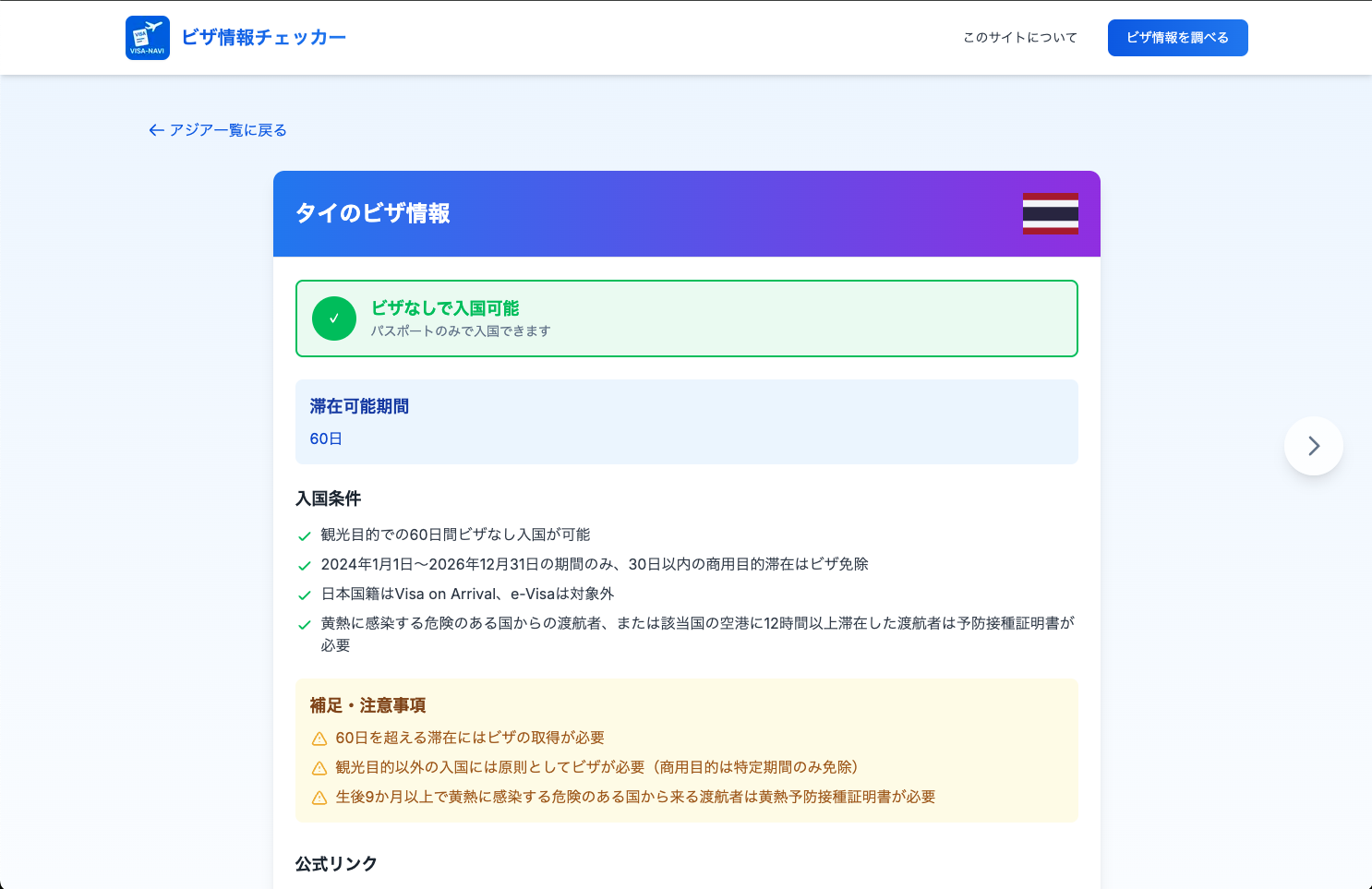Click the タイのビザ情報 header title

coord(373,213)
